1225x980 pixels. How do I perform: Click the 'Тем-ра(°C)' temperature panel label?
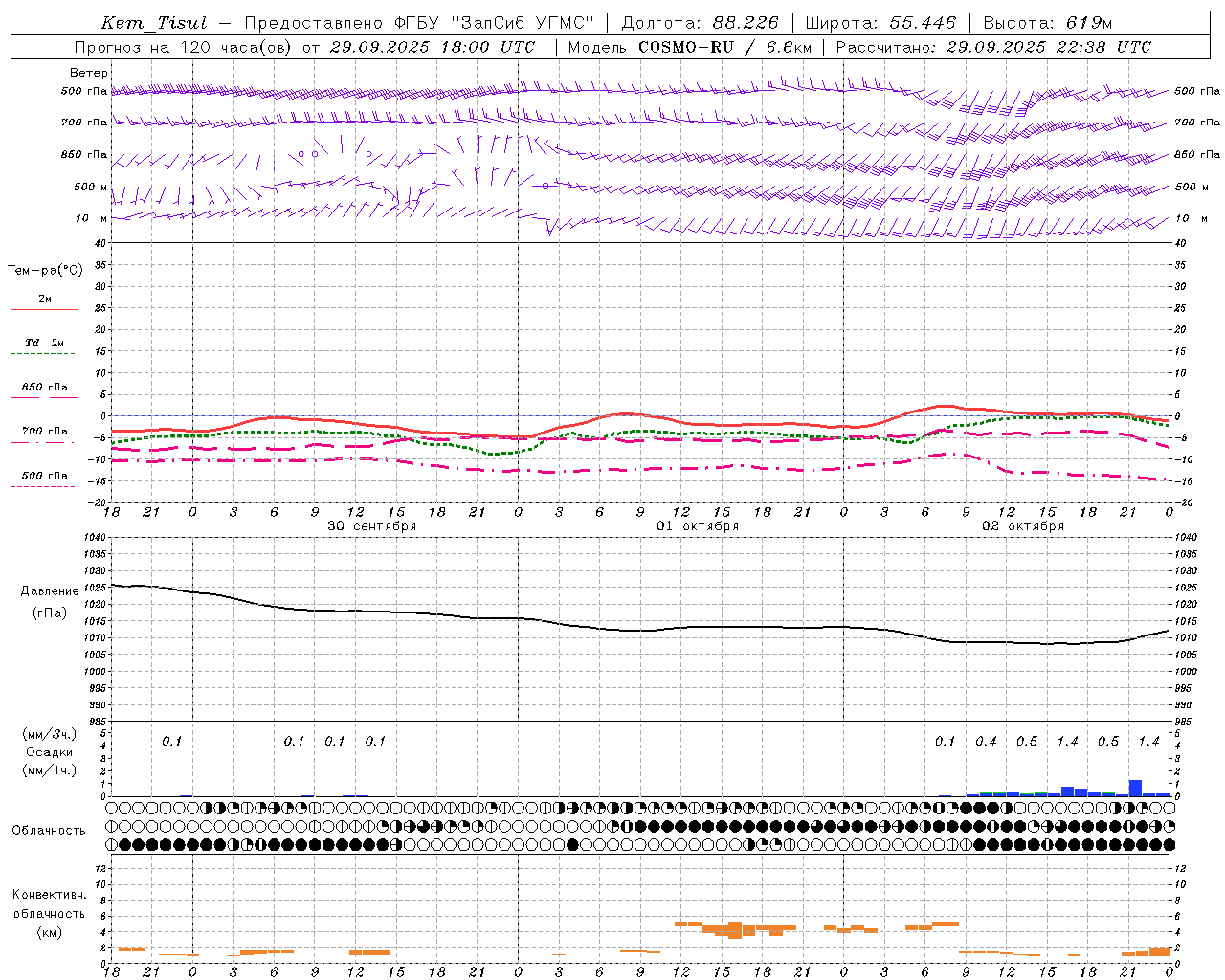45,270
